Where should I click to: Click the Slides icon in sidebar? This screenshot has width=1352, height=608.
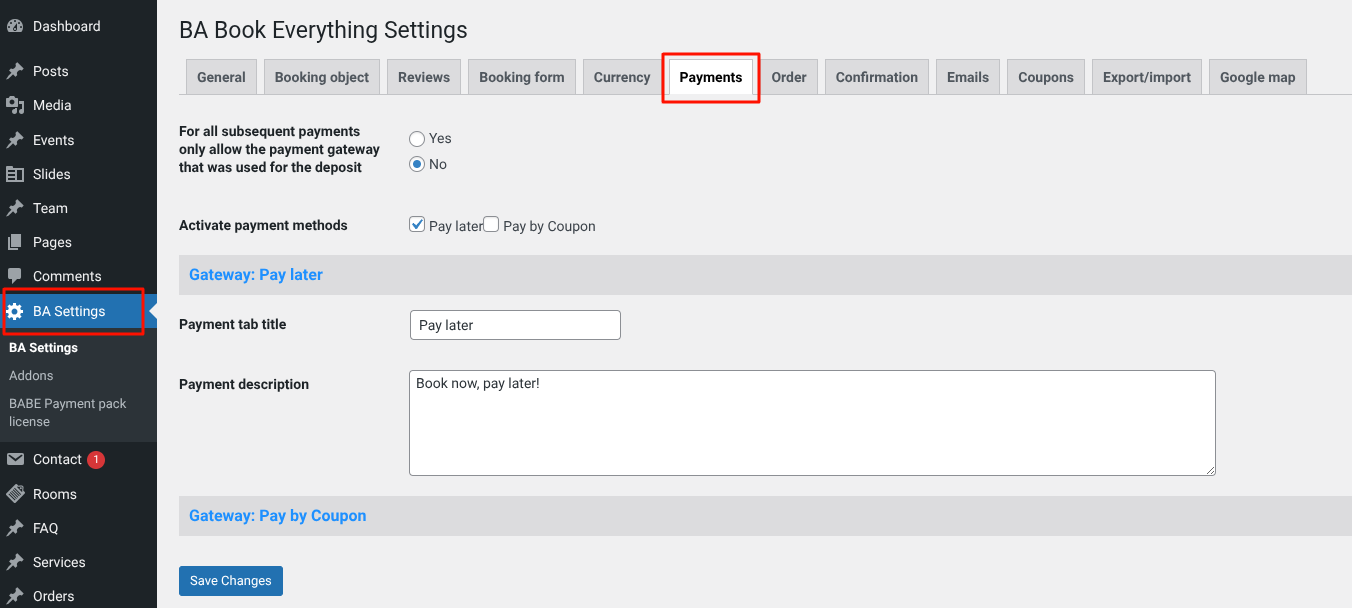coord(15,174)
